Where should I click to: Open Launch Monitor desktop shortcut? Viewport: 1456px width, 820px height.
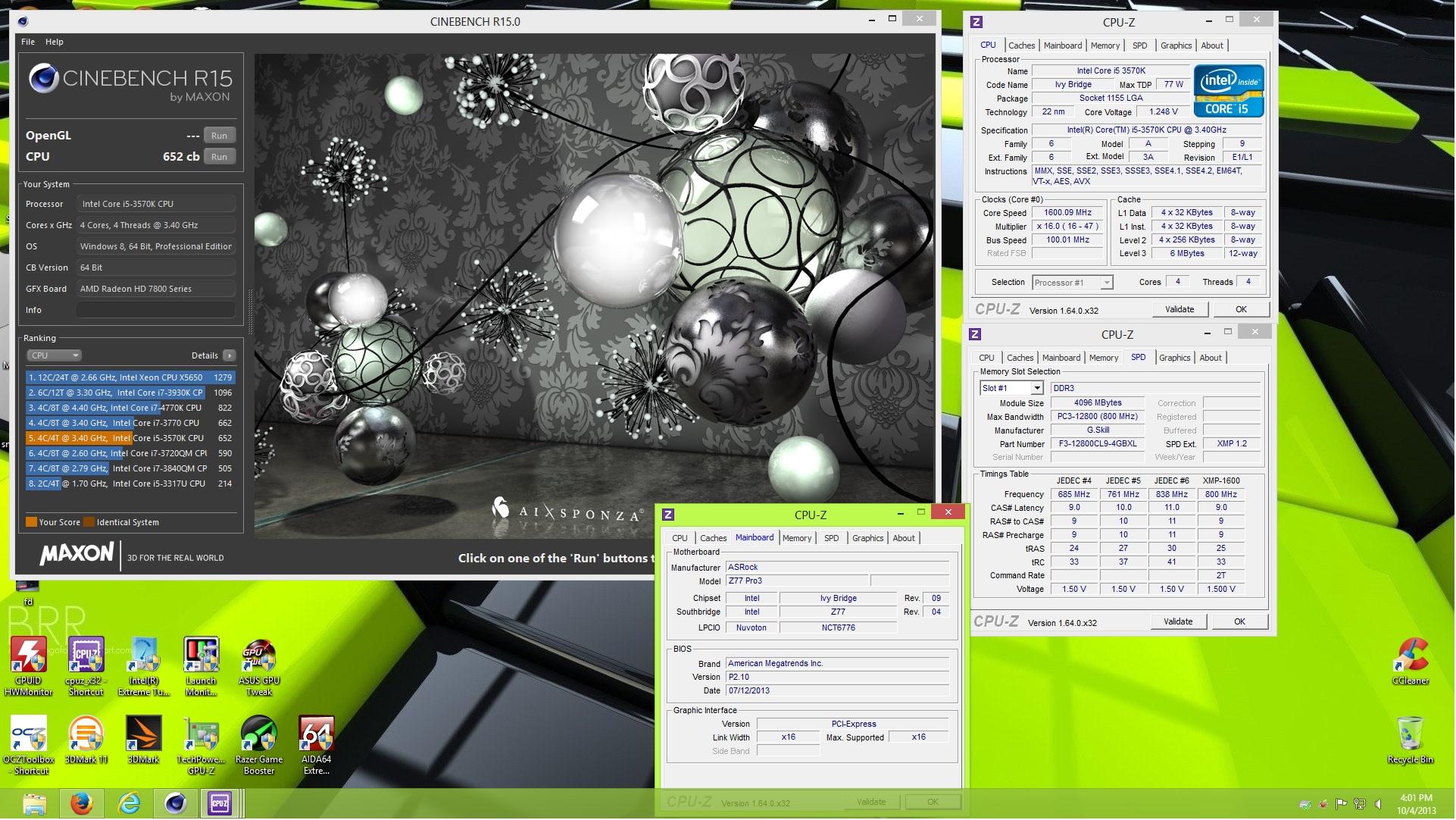tap(202, 667)
